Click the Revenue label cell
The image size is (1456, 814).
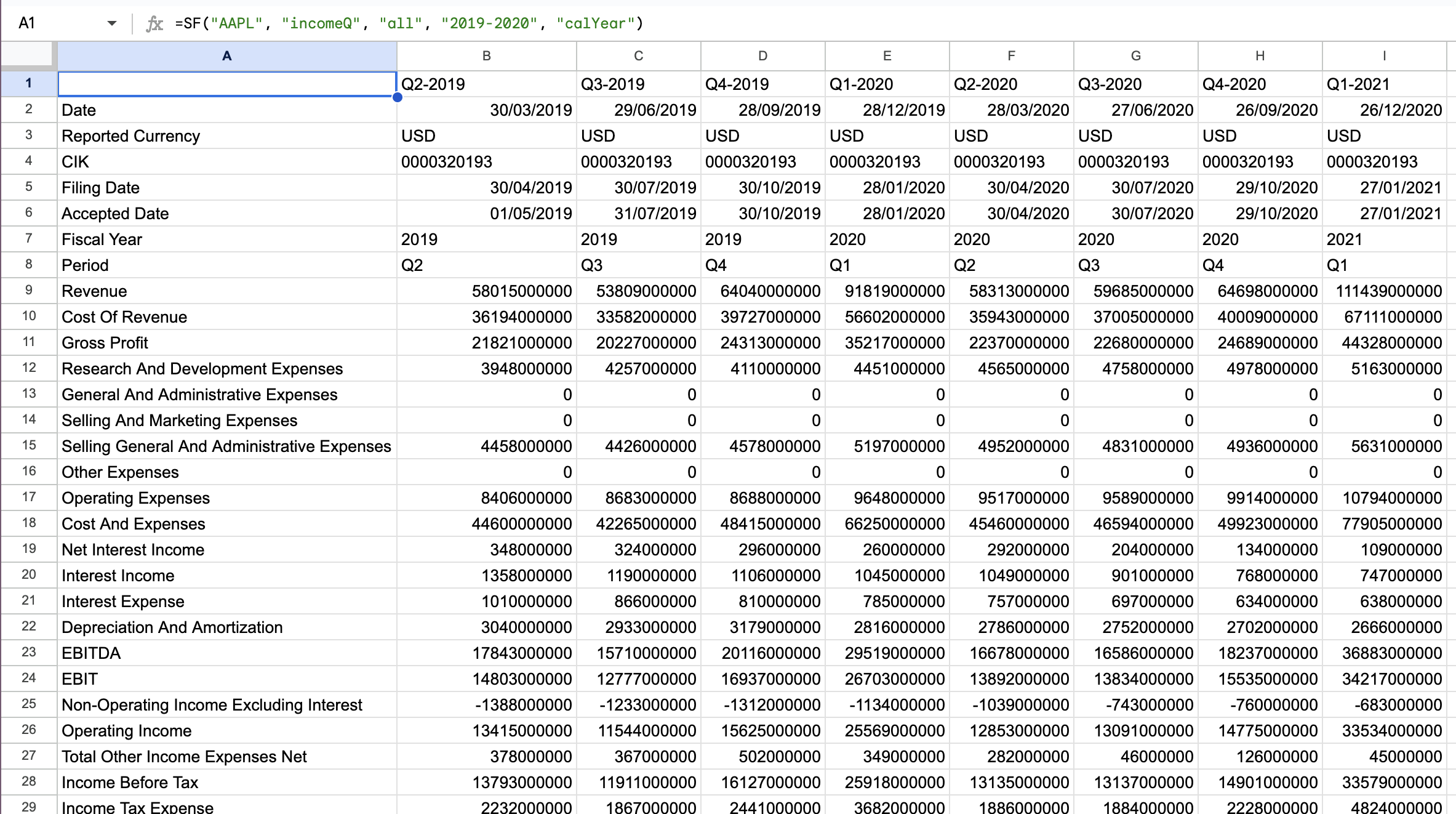point(227,291)
